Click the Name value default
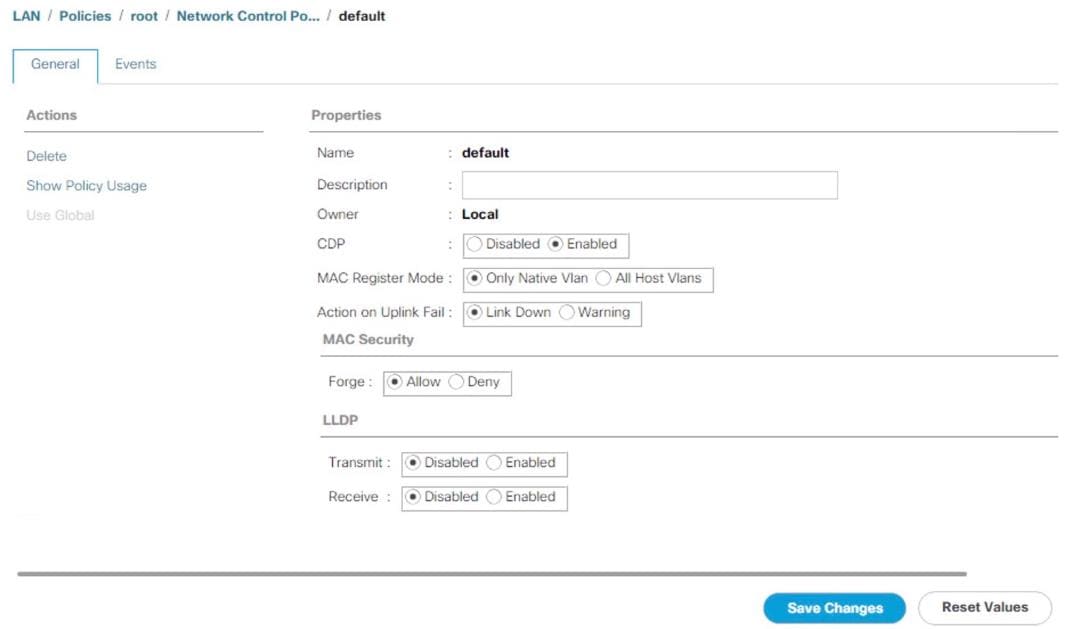This screenshot has height=629, width=1070. pos(485,153)
